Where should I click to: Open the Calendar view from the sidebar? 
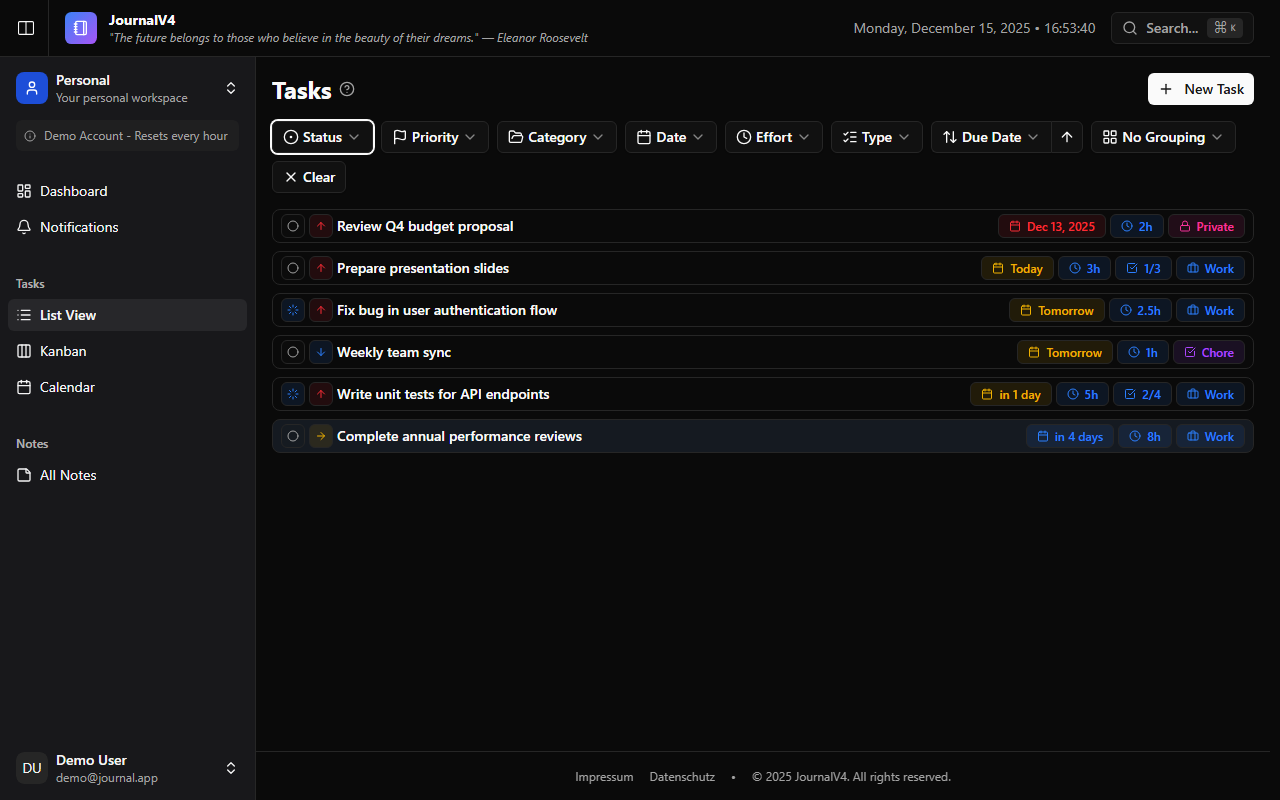[24, 387]
